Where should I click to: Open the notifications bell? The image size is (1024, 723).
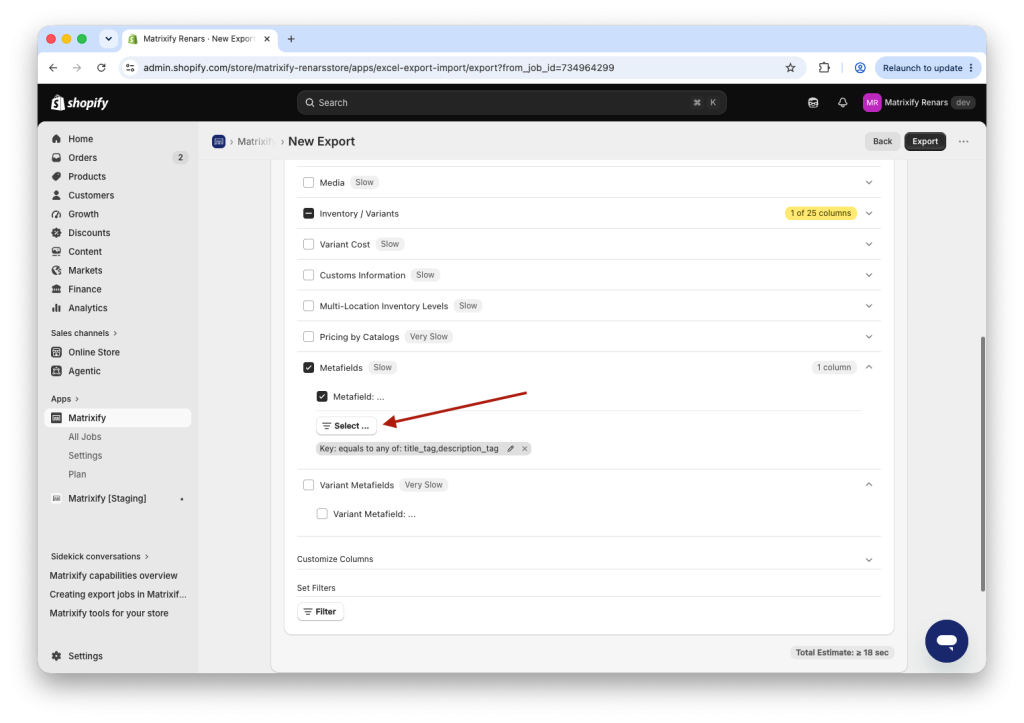842,103
